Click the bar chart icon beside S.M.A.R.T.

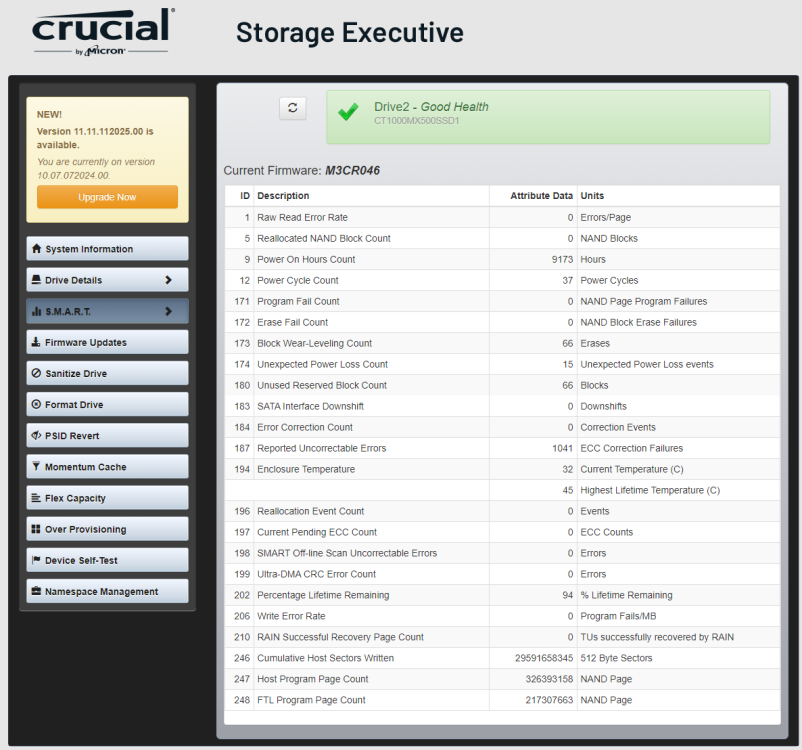point(36,311)
